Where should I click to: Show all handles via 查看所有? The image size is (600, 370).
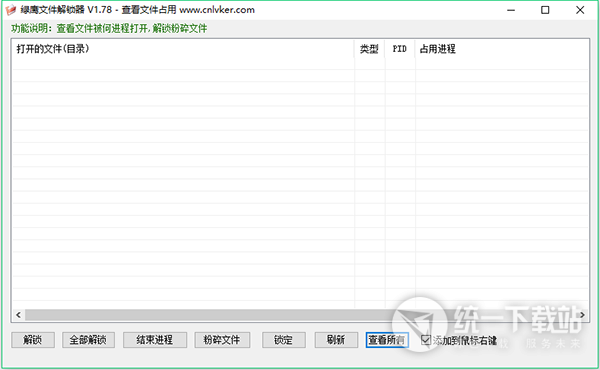(x=387, y=340)
